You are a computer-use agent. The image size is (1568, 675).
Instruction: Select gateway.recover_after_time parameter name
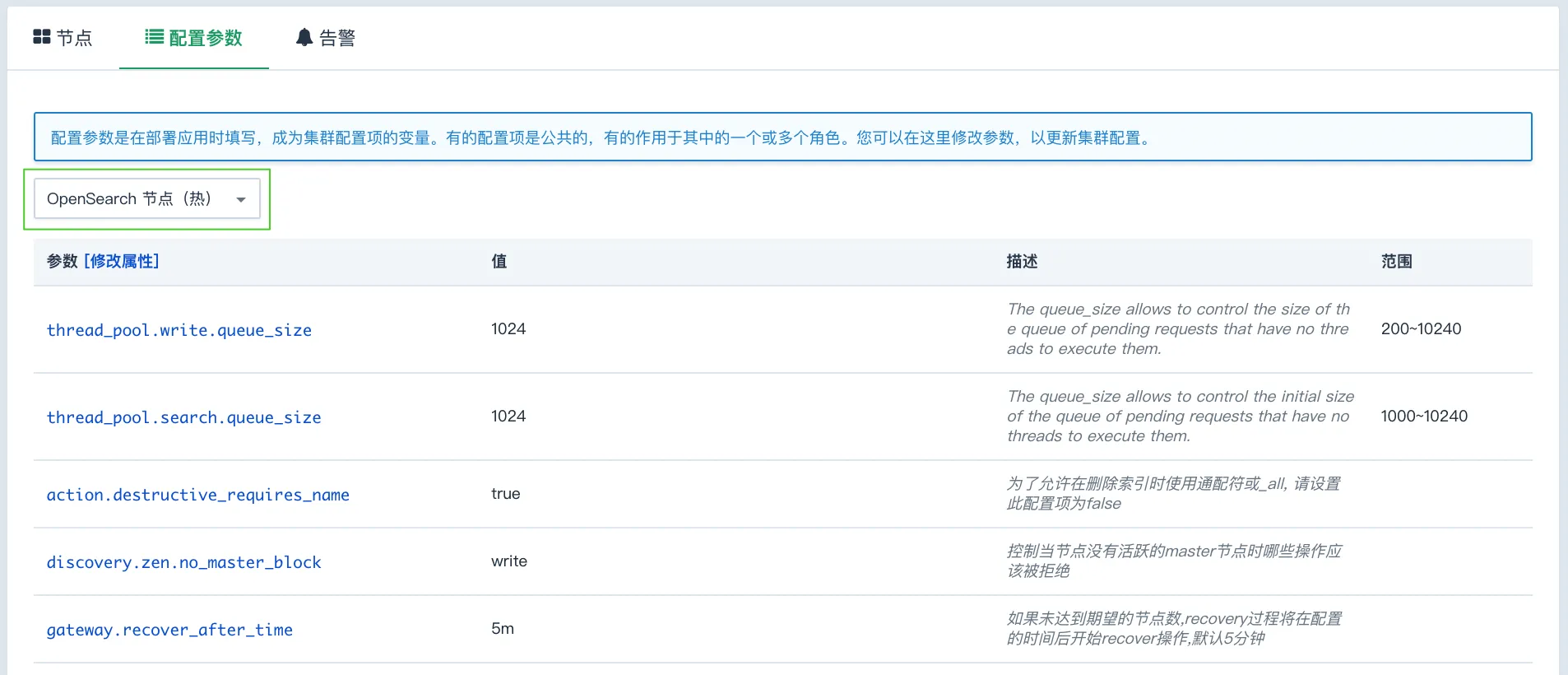[169, 630]
